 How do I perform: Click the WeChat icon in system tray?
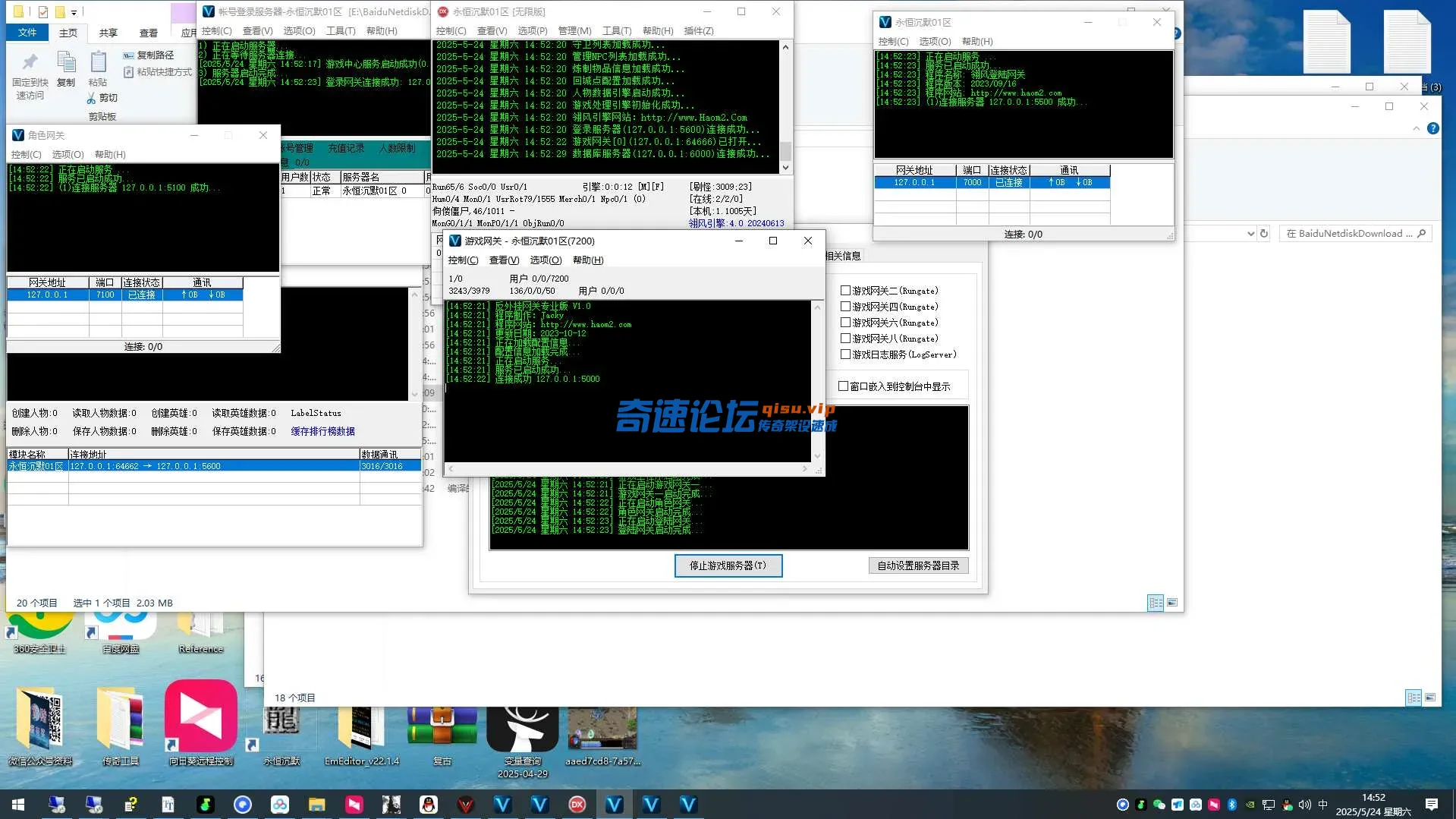[1159, 805]
